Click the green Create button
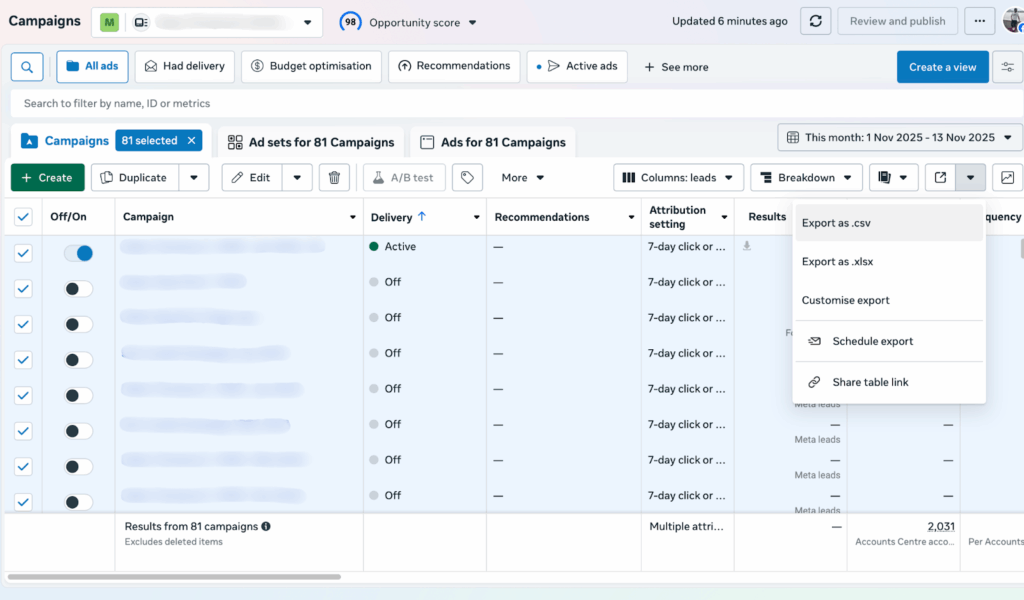The image size is (1024, 600). [x=47, y=178]
